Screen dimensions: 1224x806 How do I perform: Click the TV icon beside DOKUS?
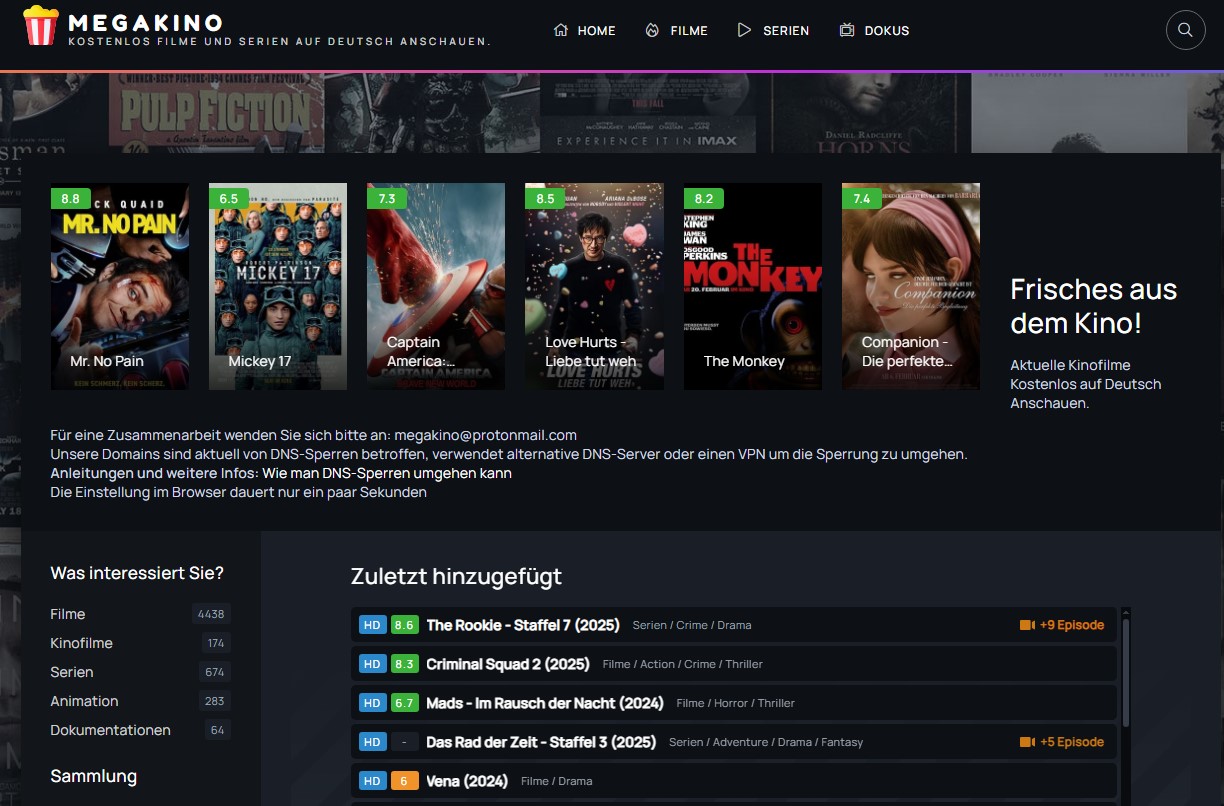click(847, 30)
